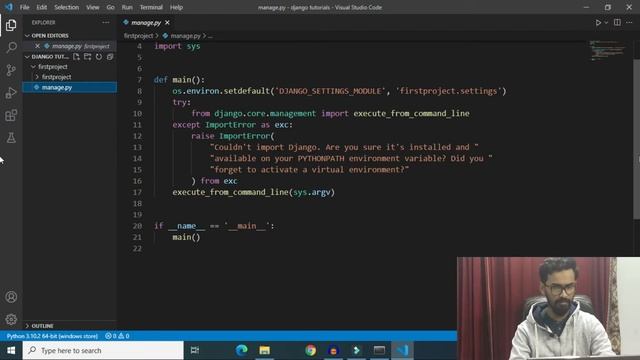
Task: Click the Visual Studio Code taskbar icon
Action: 402,350
